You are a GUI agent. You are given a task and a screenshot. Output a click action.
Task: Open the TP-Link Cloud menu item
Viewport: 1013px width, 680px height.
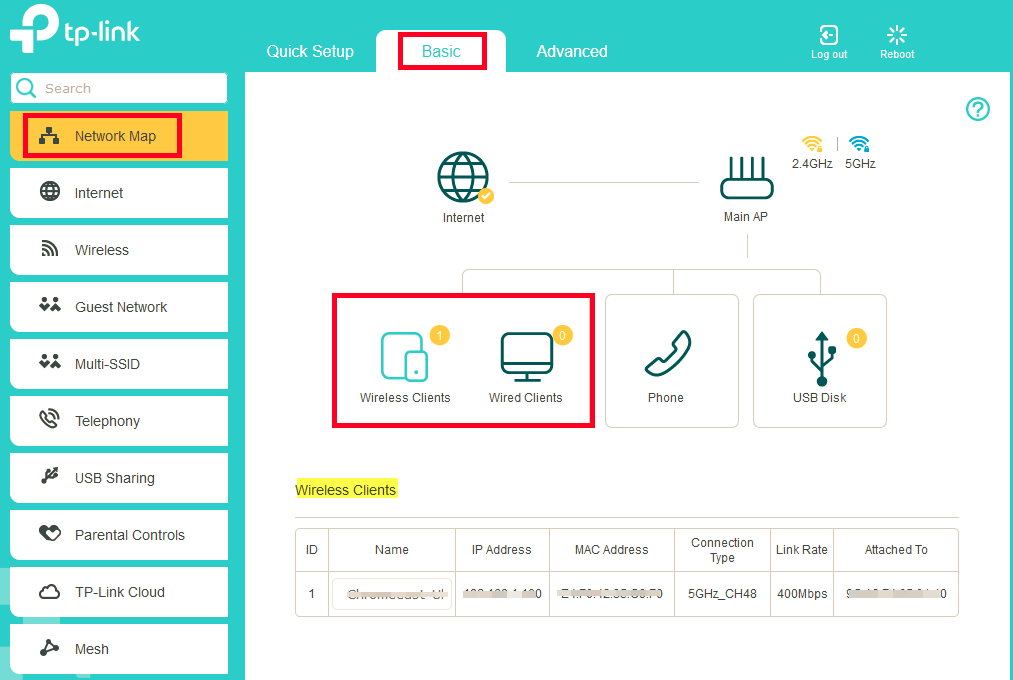coord(119,592)
